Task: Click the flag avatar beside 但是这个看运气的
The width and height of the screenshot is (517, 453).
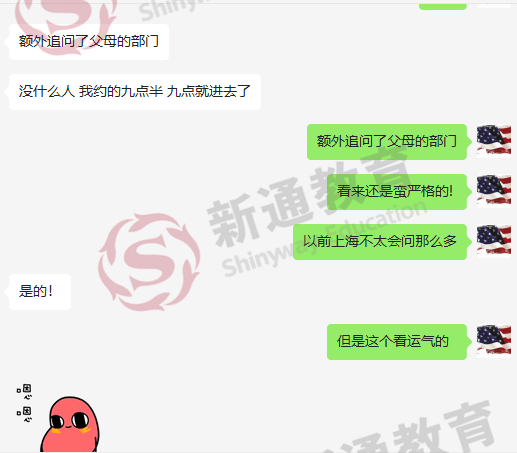Action: [494, 341]
